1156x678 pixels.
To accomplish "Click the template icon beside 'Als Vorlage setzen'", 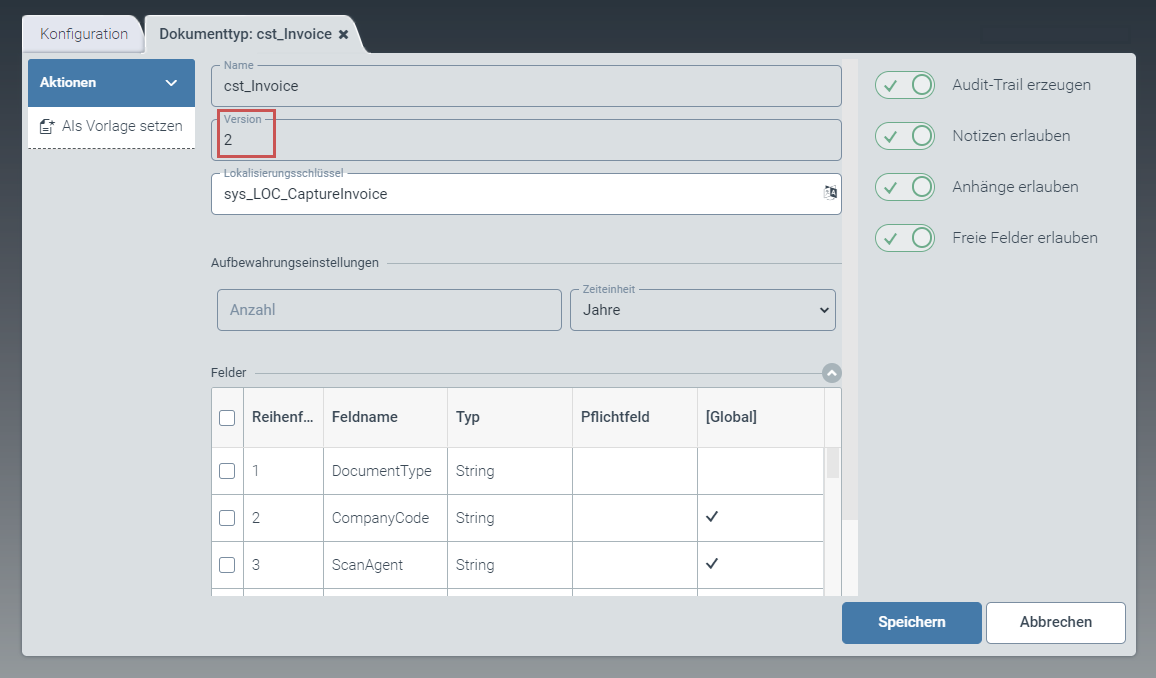I will (45, 126).
